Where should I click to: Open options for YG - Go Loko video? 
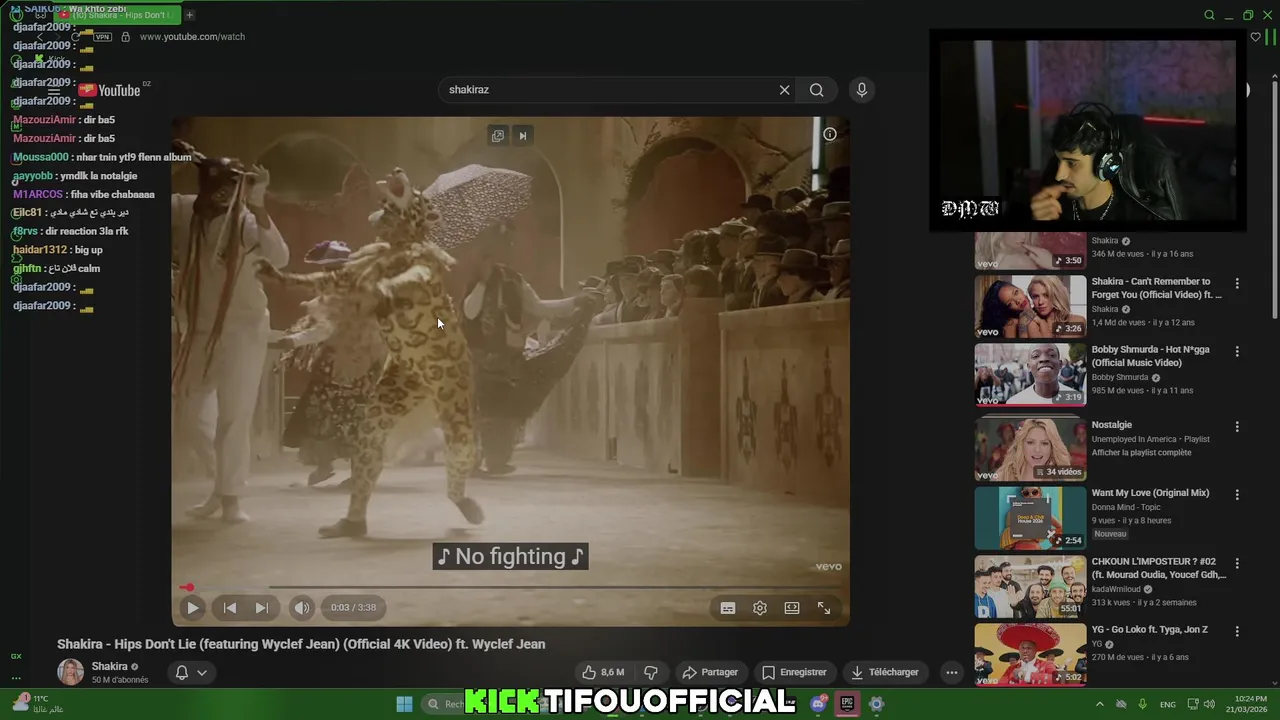pyautogui.click(x=1237, y=632)
